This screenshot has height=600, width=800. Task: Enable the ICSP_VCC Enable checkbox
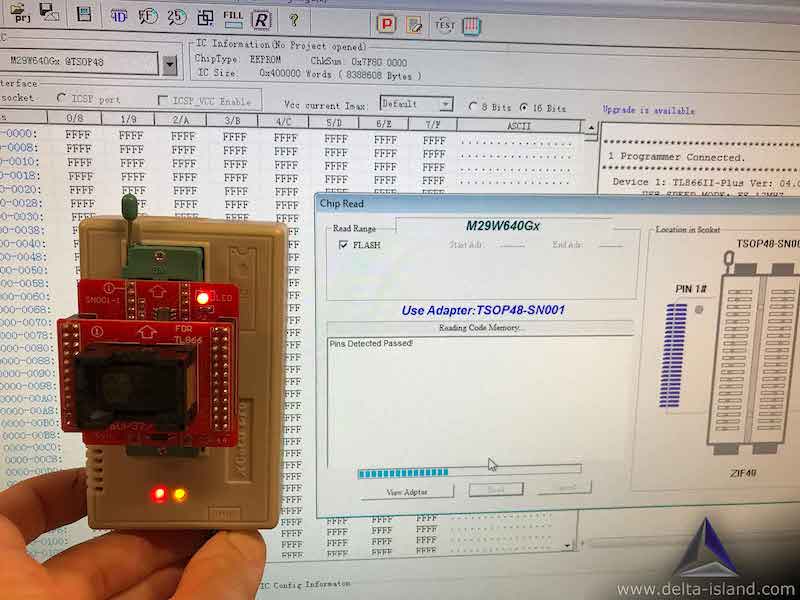[164, 100]
